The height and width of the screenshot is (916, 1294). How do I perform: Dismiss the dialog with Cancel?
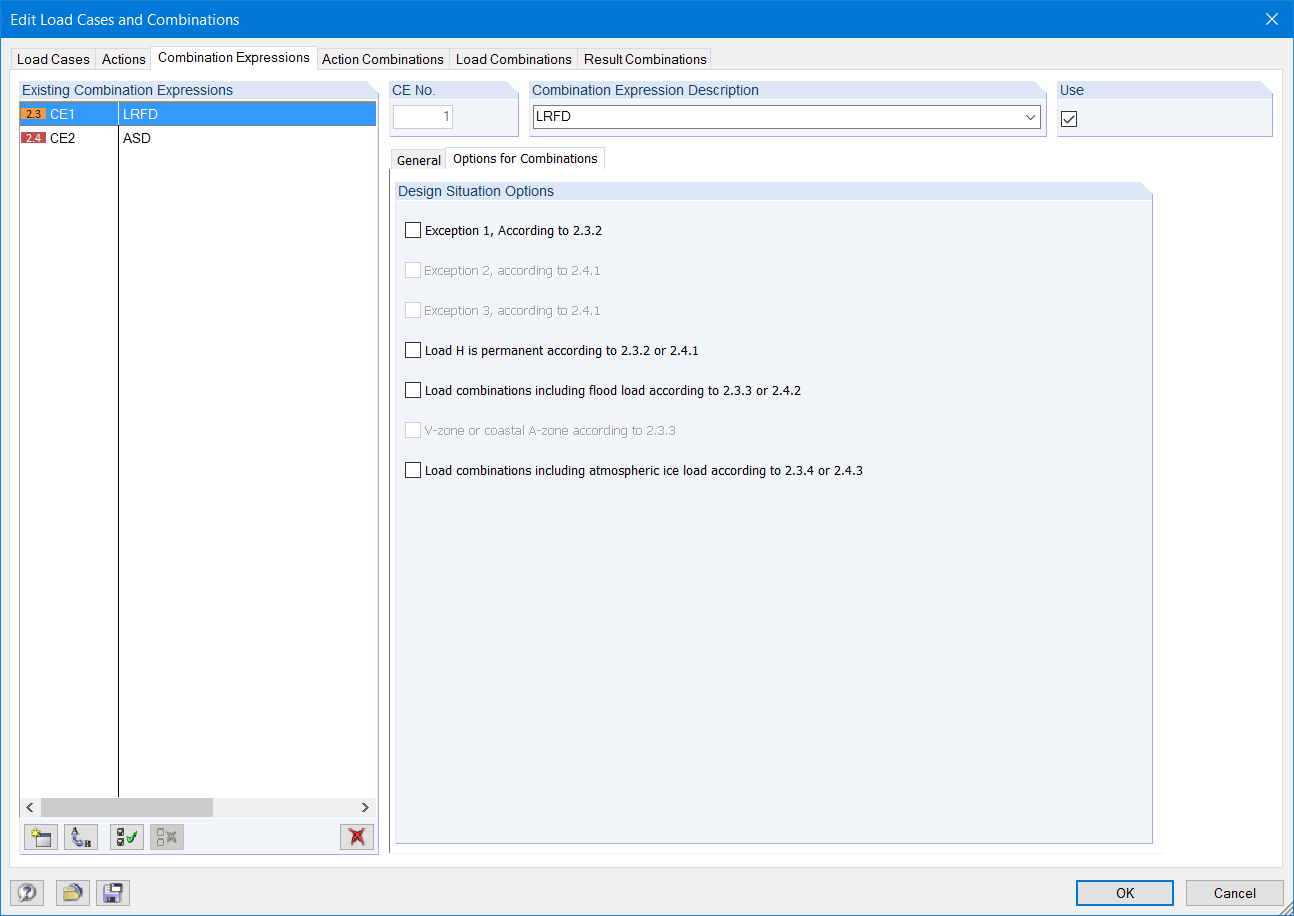click(1234, 892)
